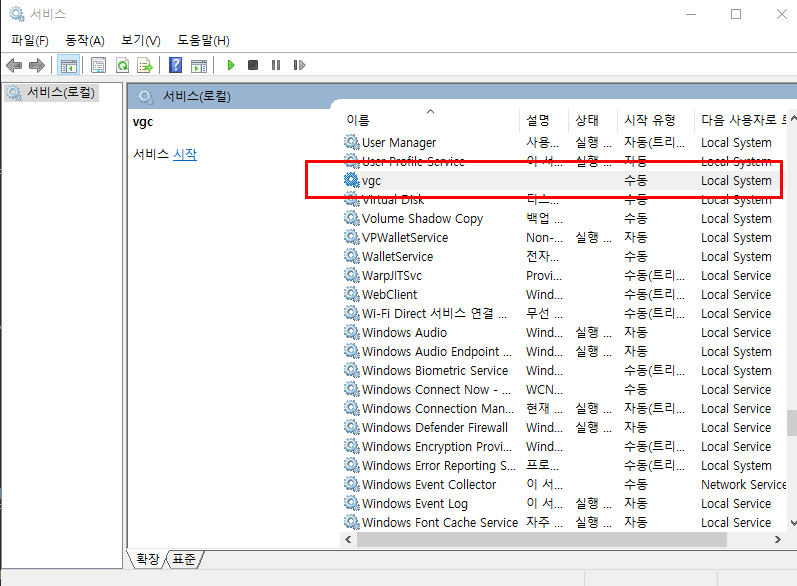
Task: Select Windows Event Collector service name
Action: (429, 485)
